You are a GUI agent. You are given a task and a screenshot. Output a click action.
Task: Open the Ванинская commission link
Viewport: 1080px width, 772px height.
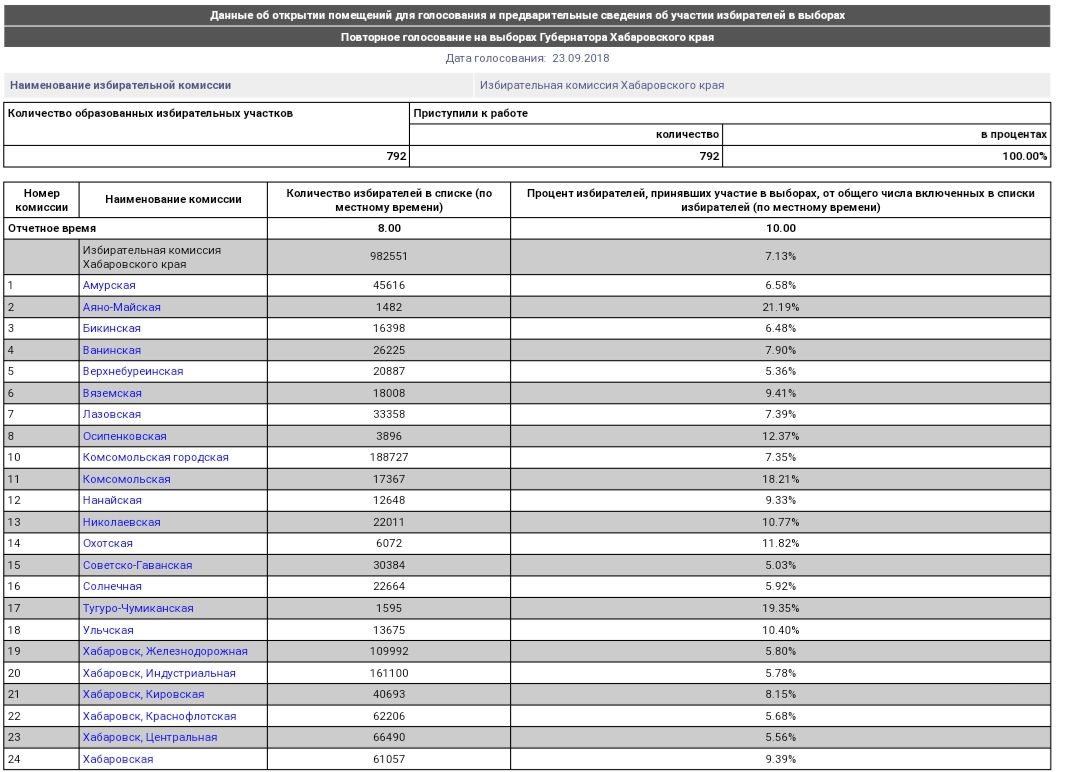112,350
